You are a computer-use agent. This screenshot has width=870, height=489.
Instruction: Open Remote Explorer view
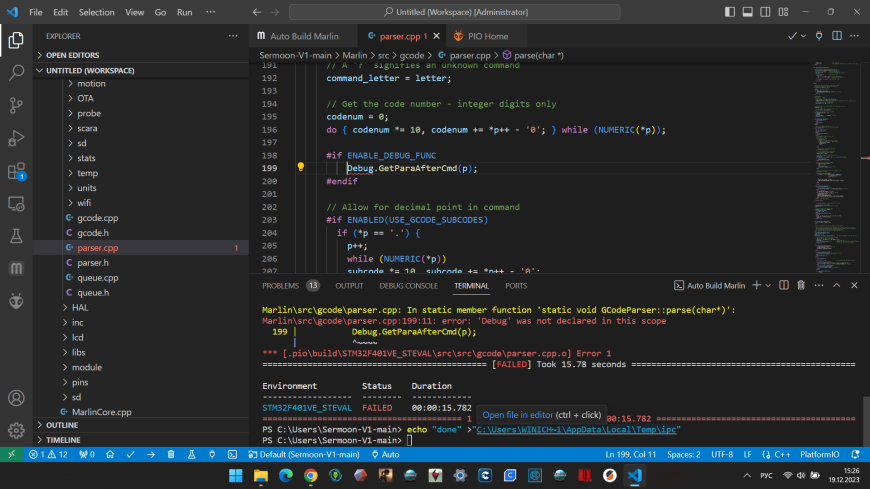point(16,204)
